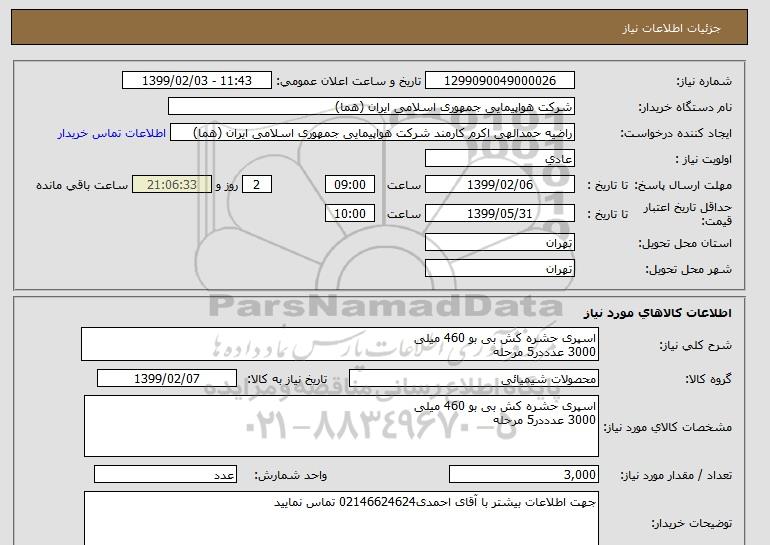Click the response deadline time 09:00

[x=350, y=185]
